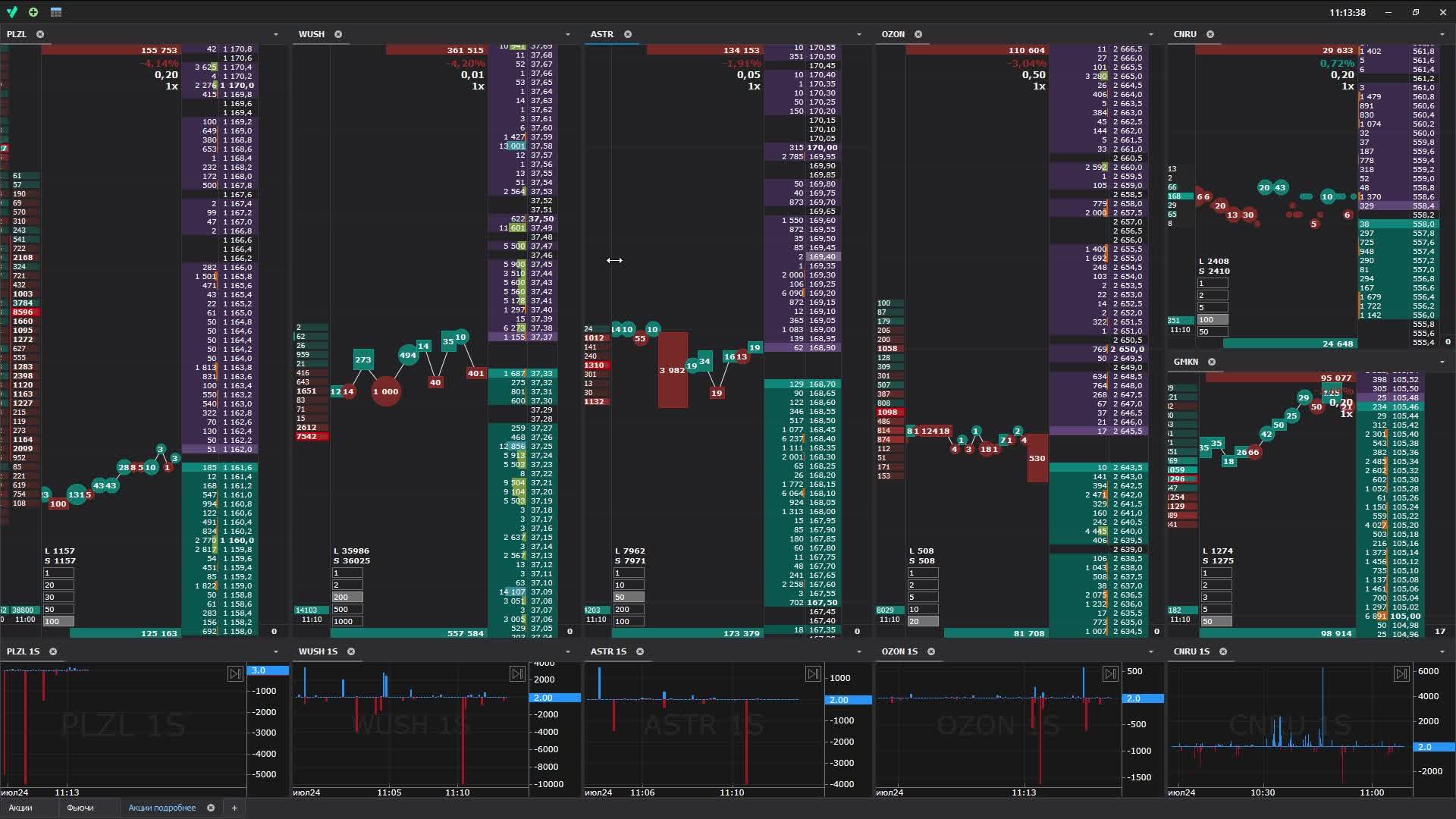
Task: Switch to the Фьючи tab
Action: click(x=80, y=808)
